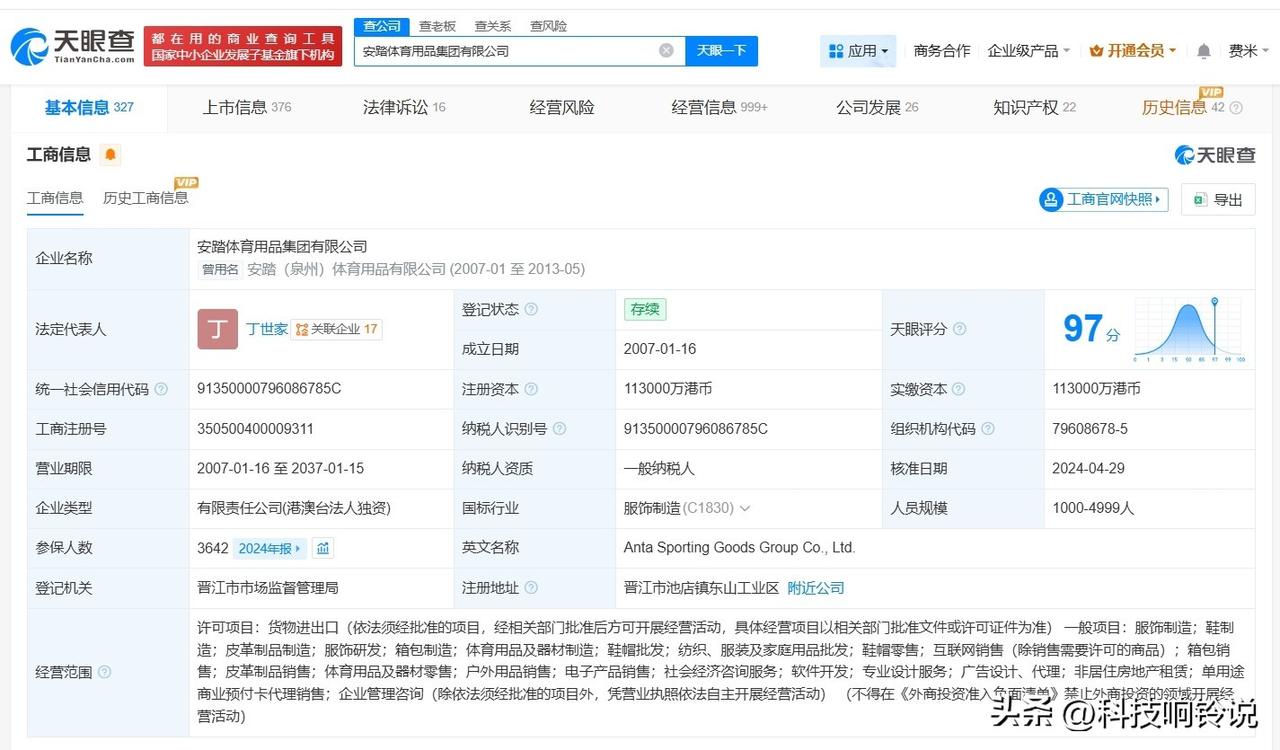Click the help question mark beside 注册资本
This screenshot has height=750, width=1280.
click(x=529, y=389)
